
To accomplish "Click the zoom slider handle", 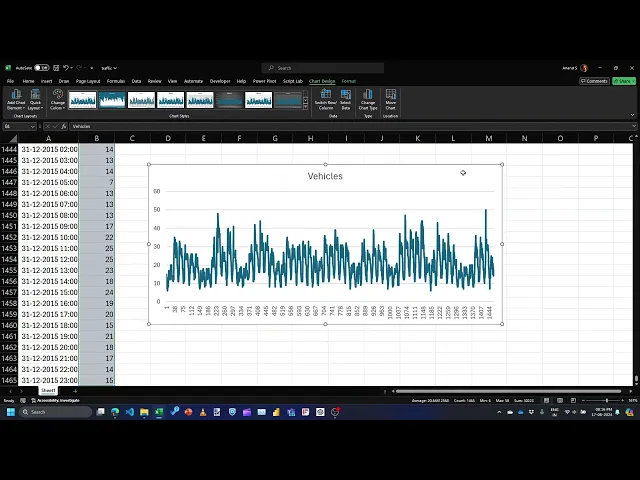I will tap(607, 401).
